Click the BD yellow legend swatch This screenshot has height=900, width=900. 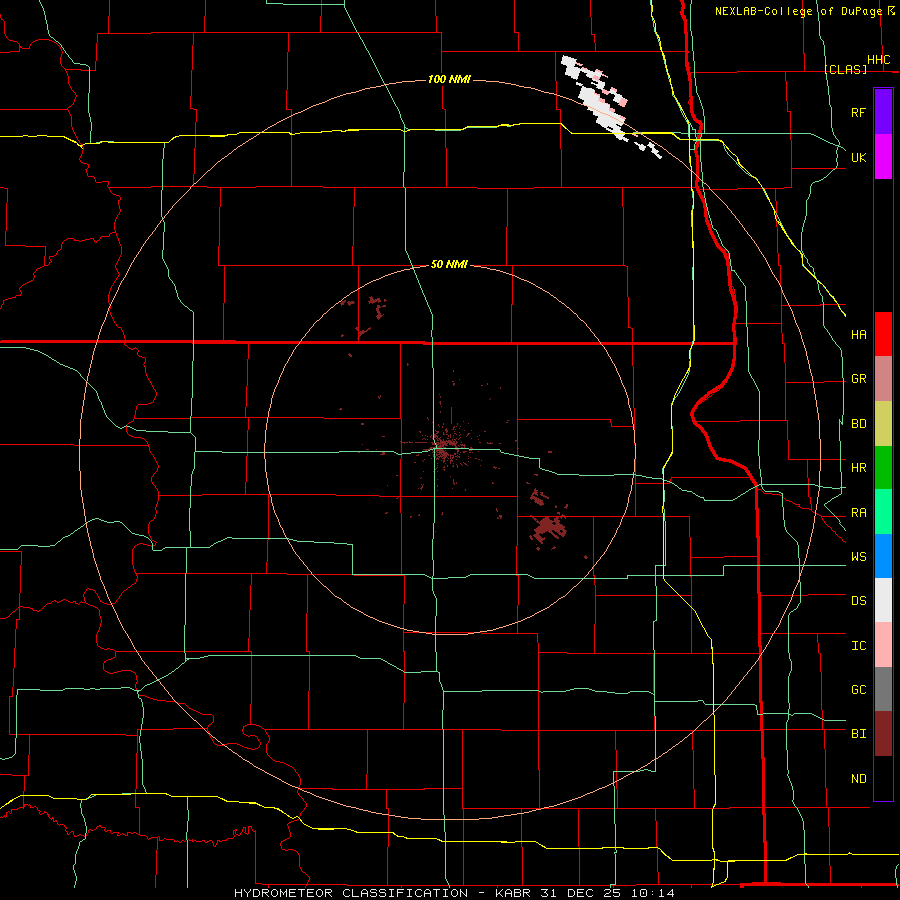[883, 424]
